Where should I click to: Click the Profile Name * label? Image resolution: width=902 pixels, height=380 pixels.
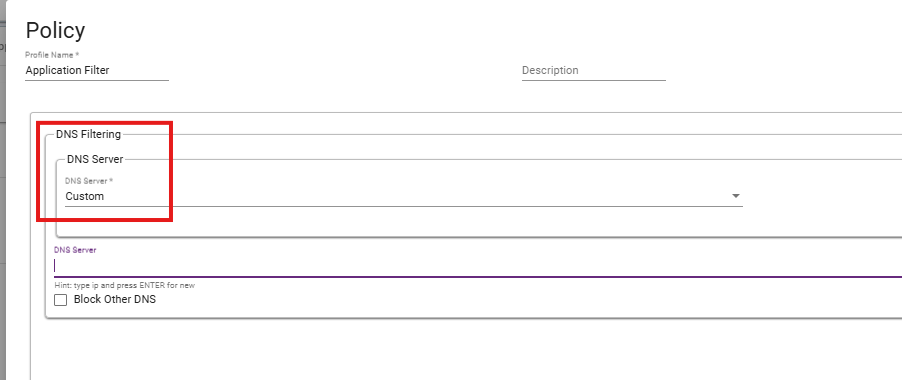point(52,55)
